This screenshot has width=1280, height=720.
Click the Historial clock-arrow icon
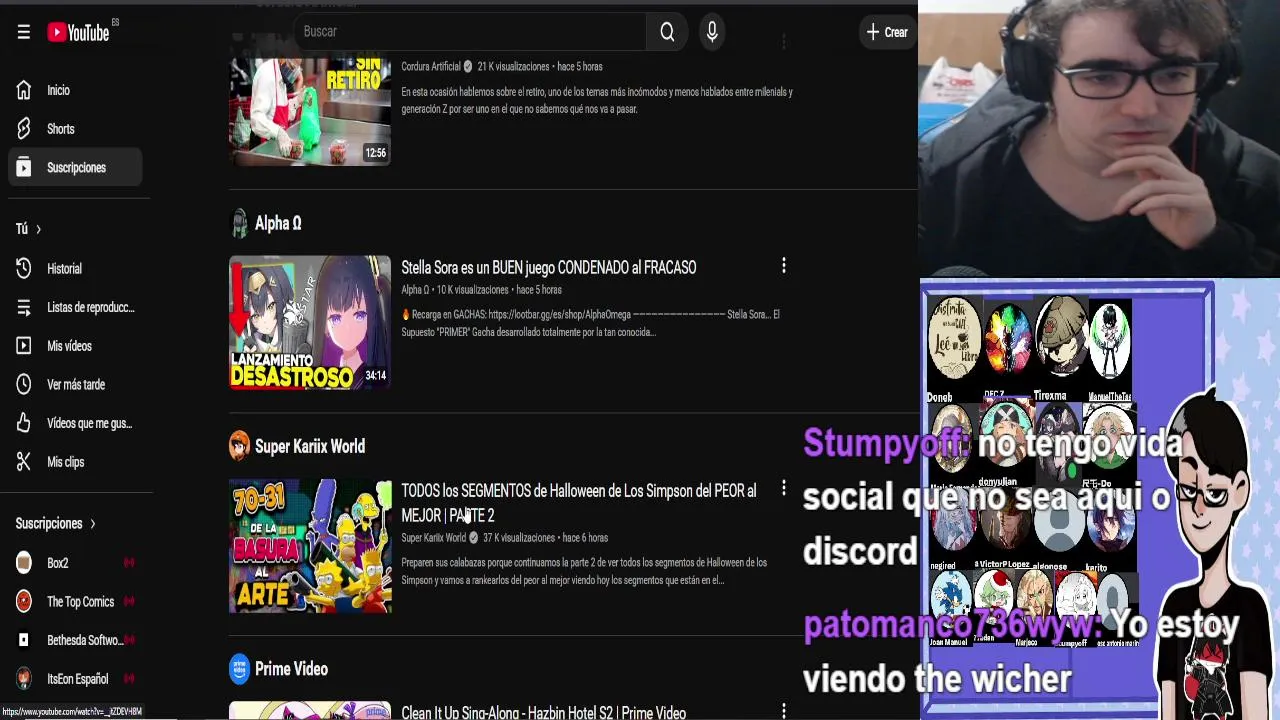coord(24,268)
